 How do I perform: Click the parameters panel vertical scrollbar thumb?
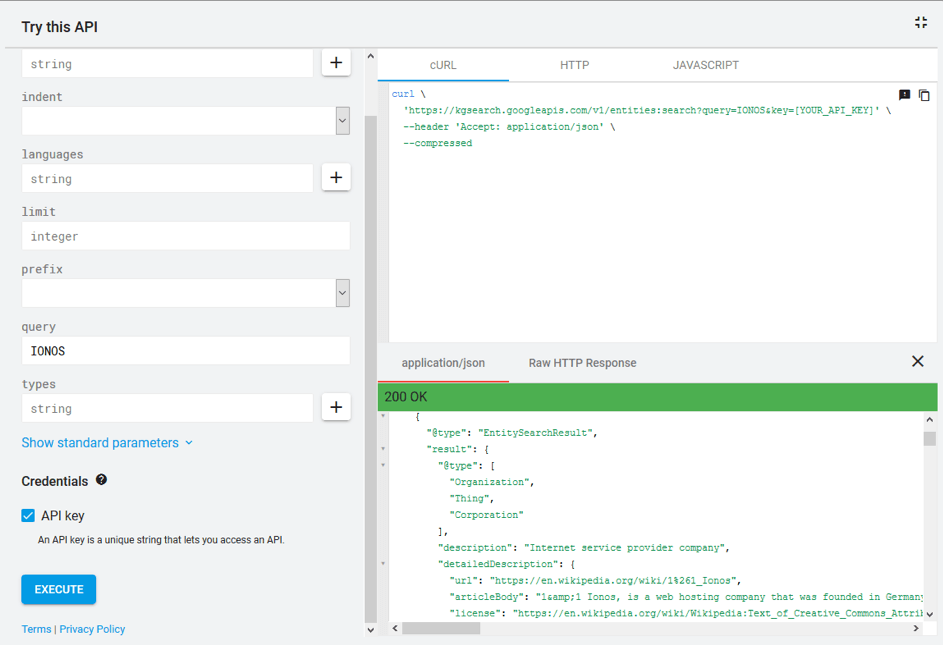point(370,368)
